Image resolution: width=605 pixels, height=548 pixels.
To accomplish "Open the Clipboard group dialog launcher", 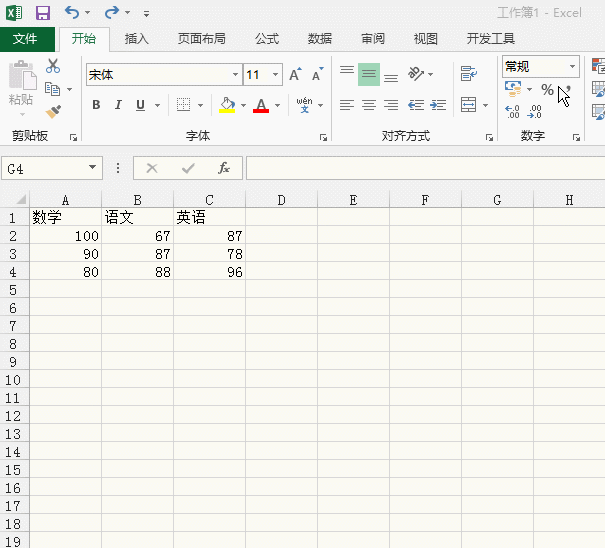I will (73, 137).
